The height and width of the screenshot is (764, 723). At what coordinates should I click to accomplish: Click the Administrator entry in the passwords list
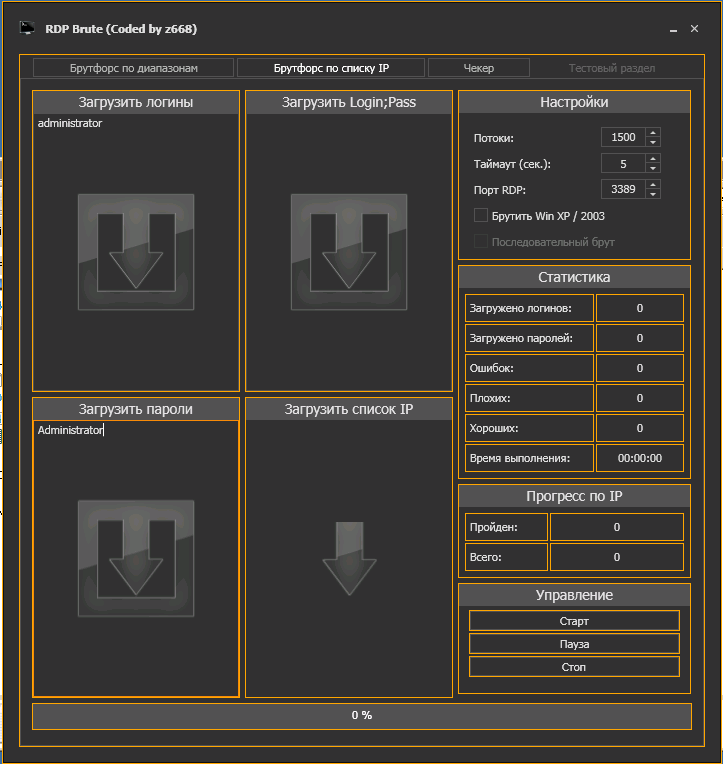70,430
